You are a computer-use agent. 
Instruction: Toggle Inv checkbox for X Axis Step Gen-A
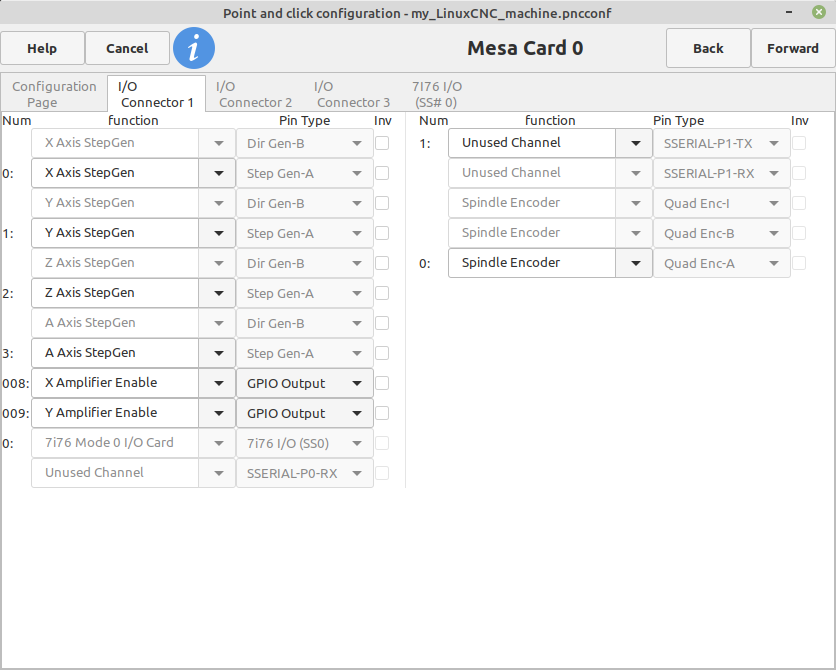382,173
